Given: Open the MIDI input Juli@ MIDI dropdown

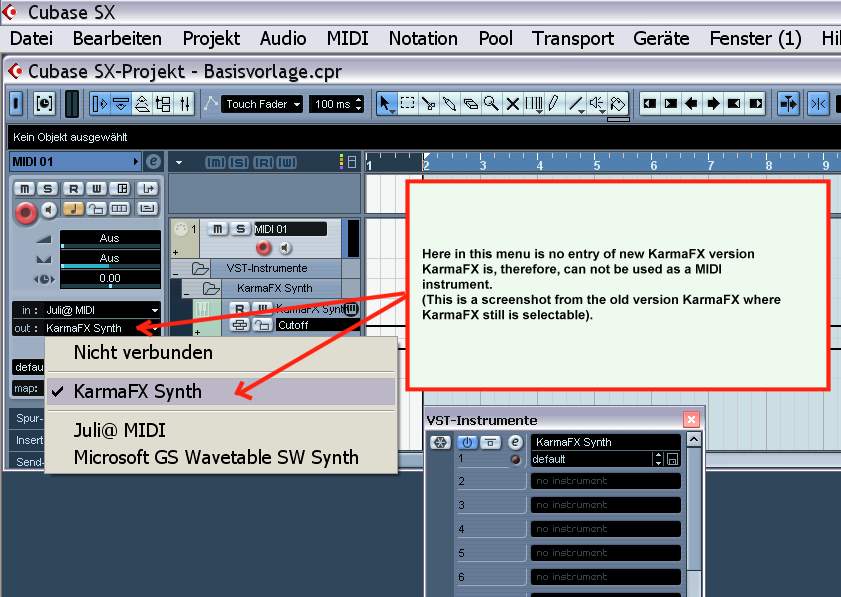Looking at the screenshot, I should tap(86, 310).
